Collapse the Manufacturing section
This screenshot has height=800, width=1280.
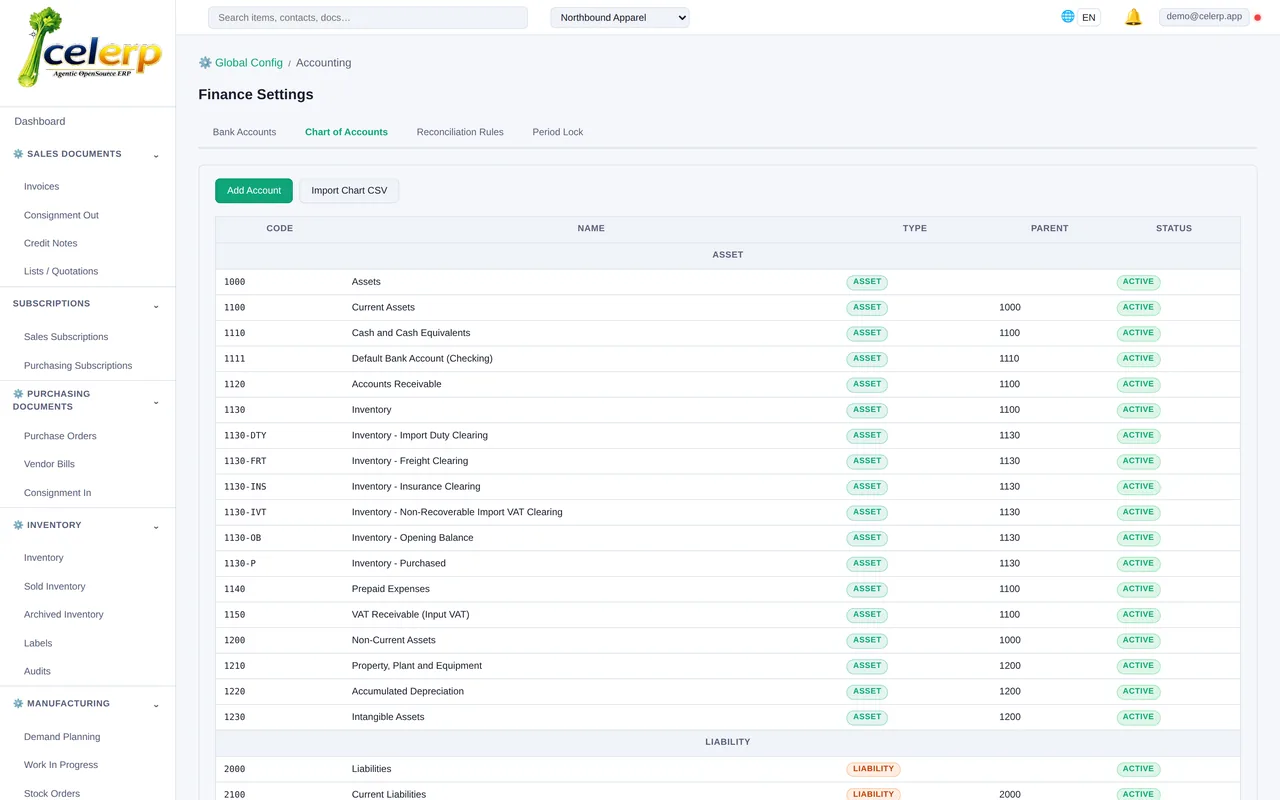tap(156, 705)
